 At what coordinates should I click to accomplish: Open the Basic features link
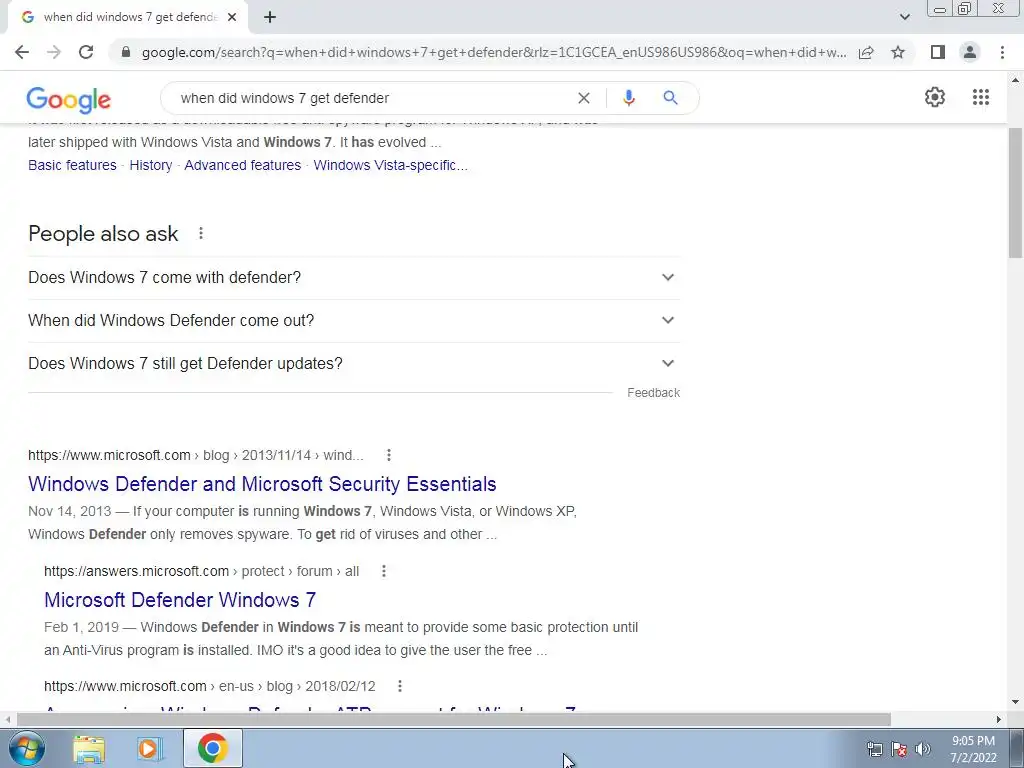pos(72,165)
